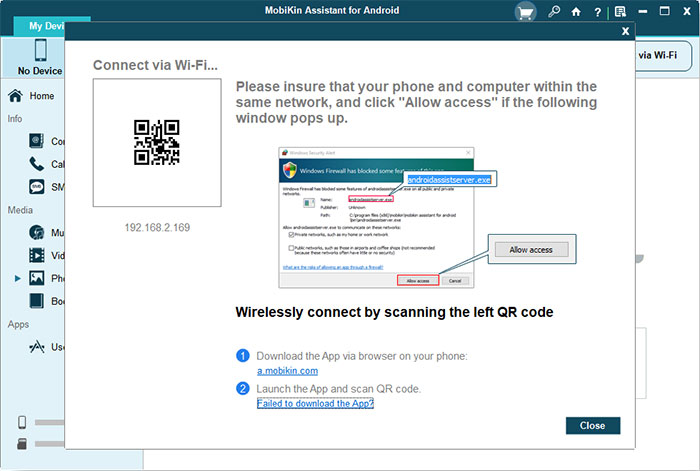Switch to the My Device tab
700x471 pixels.
coord(46,26)
